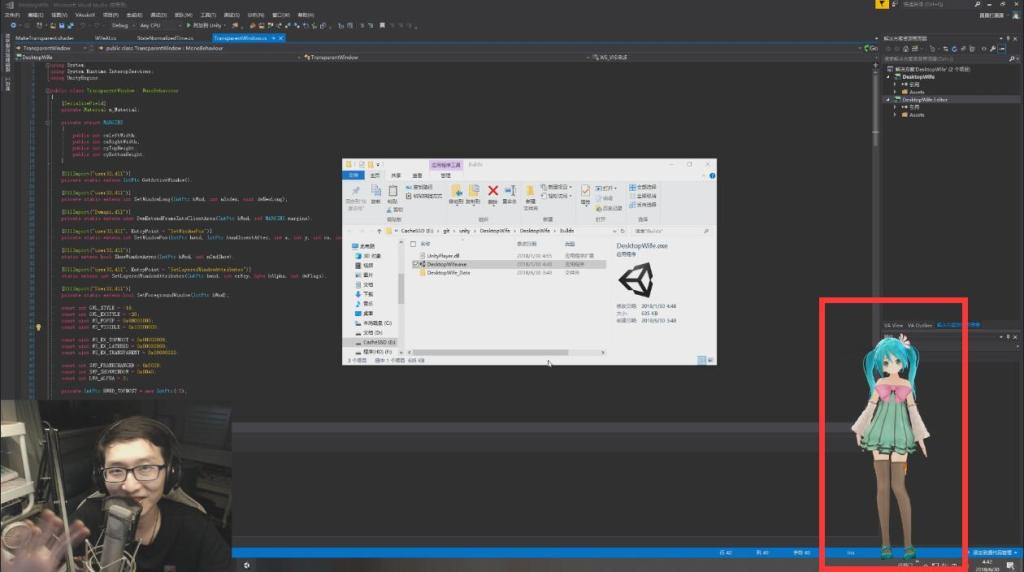
Task: Click the Attach to Unity run button
Action: coord(205,25)
